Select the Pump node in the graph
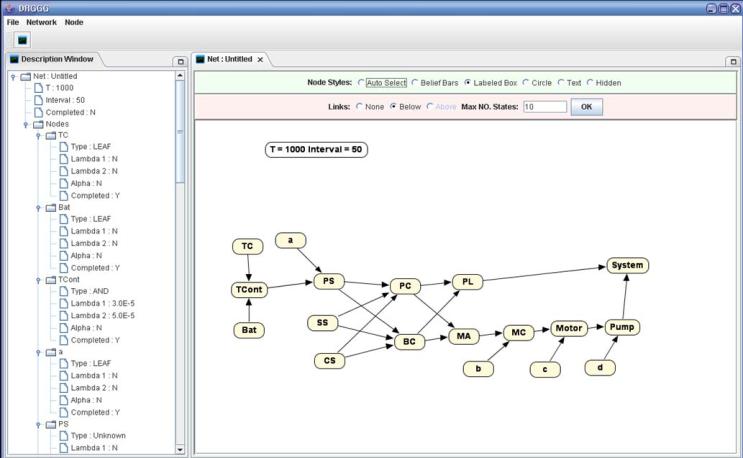This screenshot has height=458, width=743. 621,327
